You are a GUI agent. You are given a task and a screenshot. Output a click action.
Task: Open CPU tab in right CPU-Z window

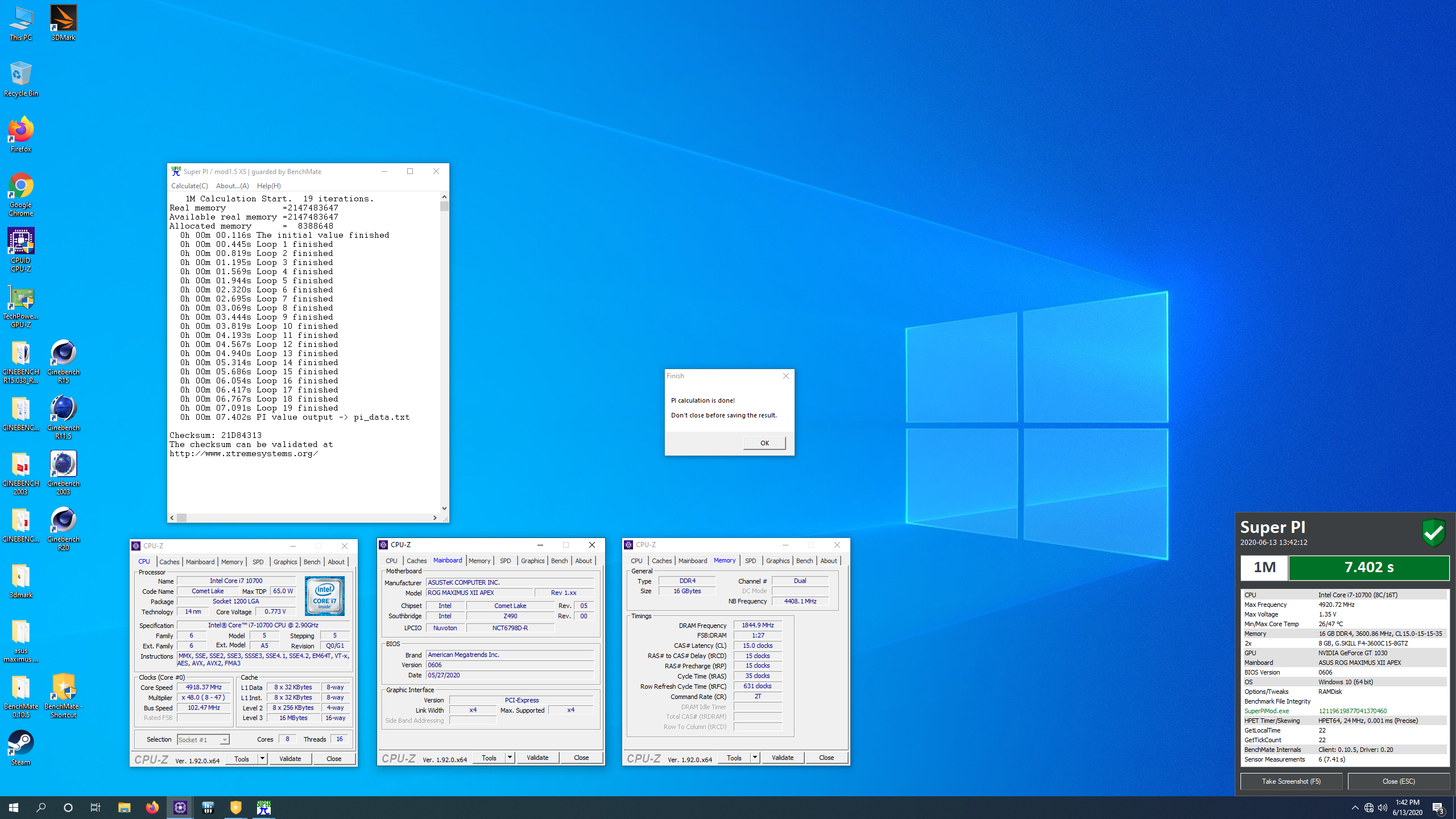(x=636, y=560)
